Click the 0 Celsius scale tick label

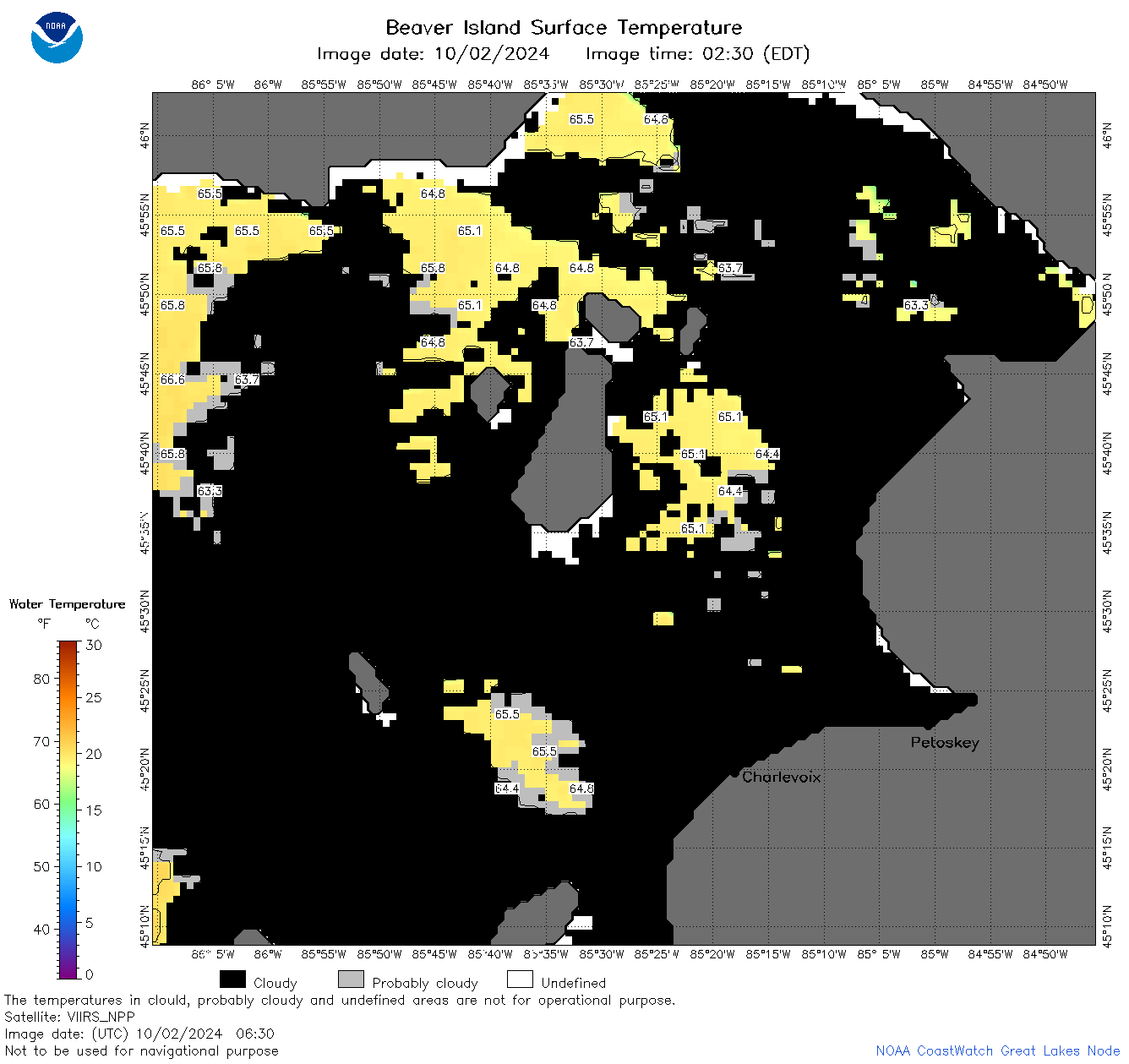point(90,974)
